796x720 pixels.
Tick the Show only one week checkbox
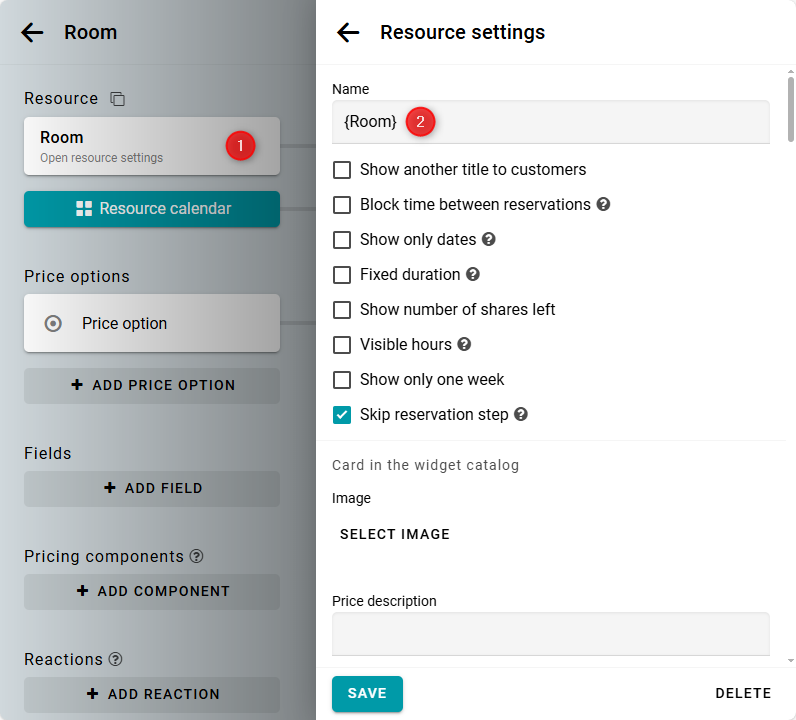342,379
